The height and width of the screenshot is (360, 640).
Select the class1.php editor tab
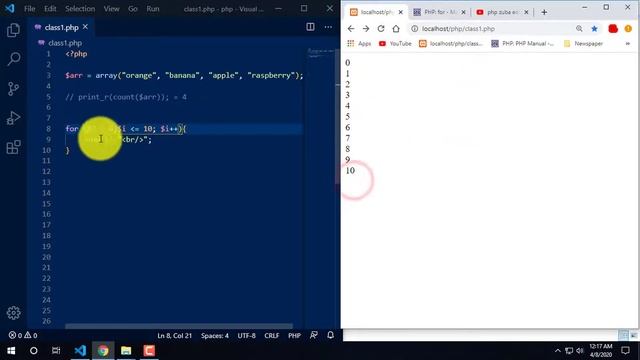click(x=60, y=27)
